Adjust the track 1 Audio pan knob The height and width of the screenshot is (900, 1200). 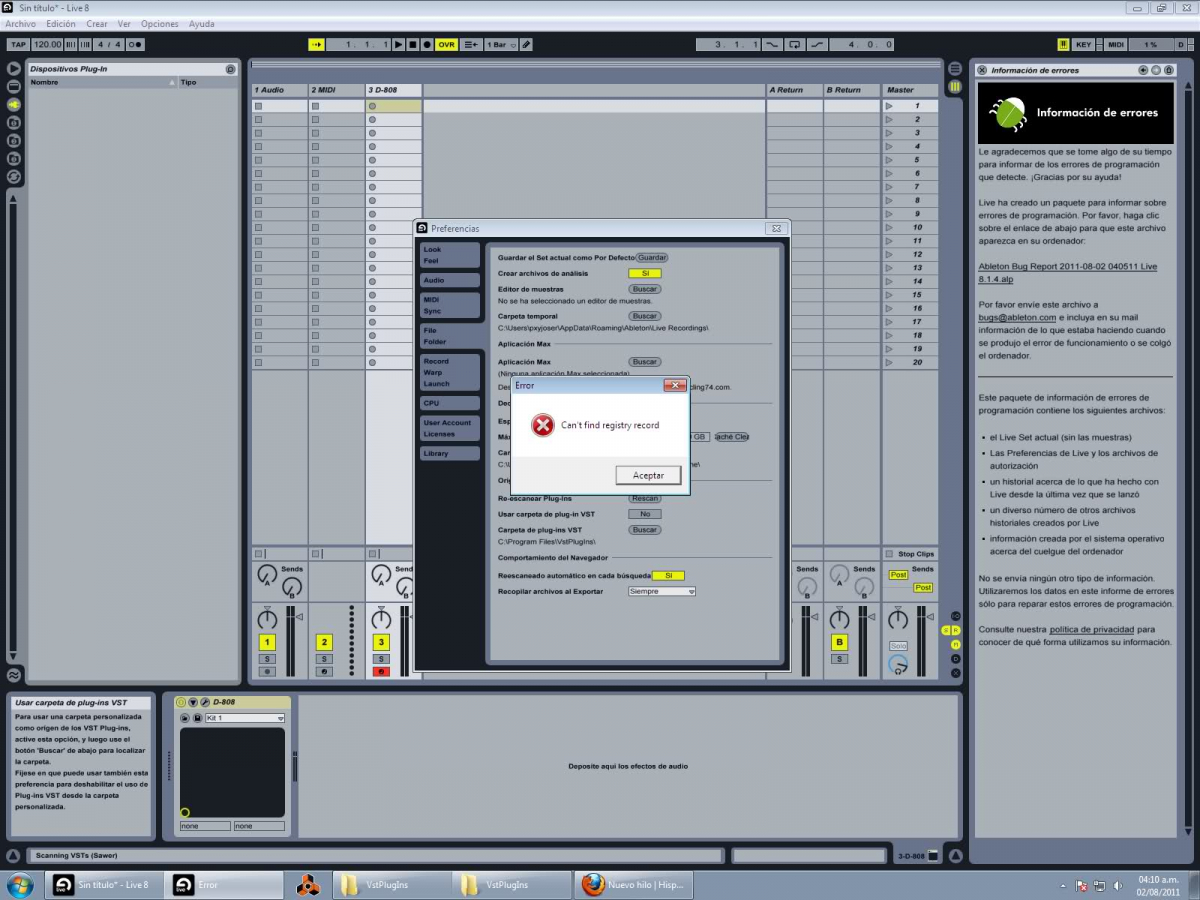267,619
